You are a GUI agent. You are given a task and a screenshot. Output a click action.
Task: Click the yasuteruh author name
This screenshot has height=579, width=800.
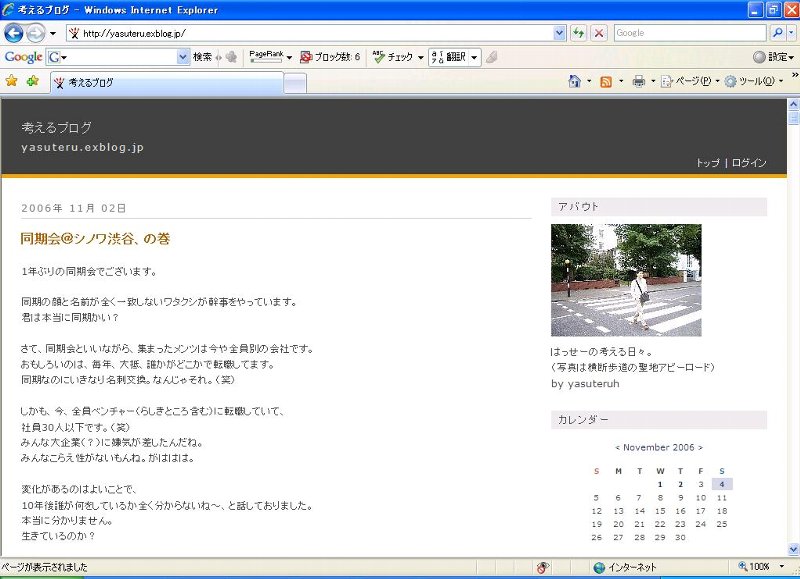(591, 384)
